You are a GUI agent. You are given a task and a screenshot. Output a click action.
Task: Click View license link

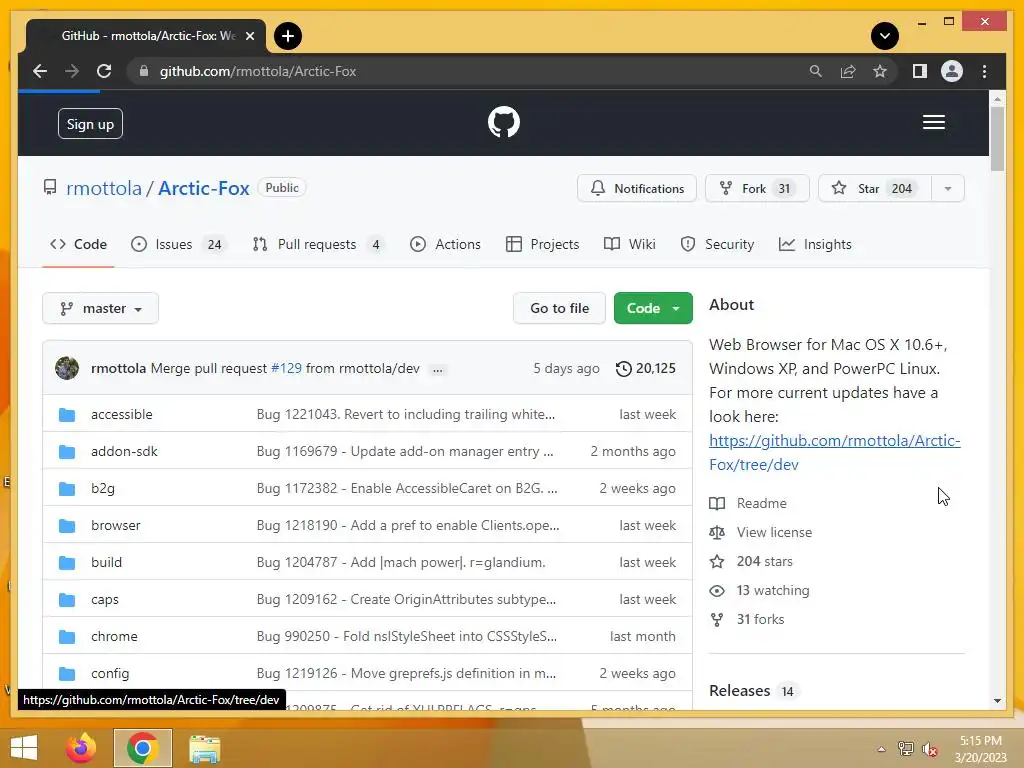[x=761, y=532]
